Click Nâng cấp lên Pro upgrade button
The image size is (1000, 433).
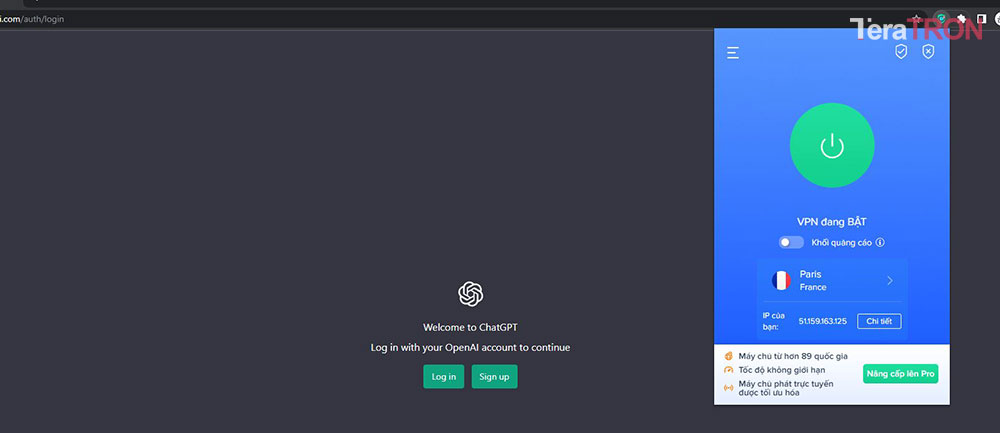pyautogui.click(x=901, y=374)
